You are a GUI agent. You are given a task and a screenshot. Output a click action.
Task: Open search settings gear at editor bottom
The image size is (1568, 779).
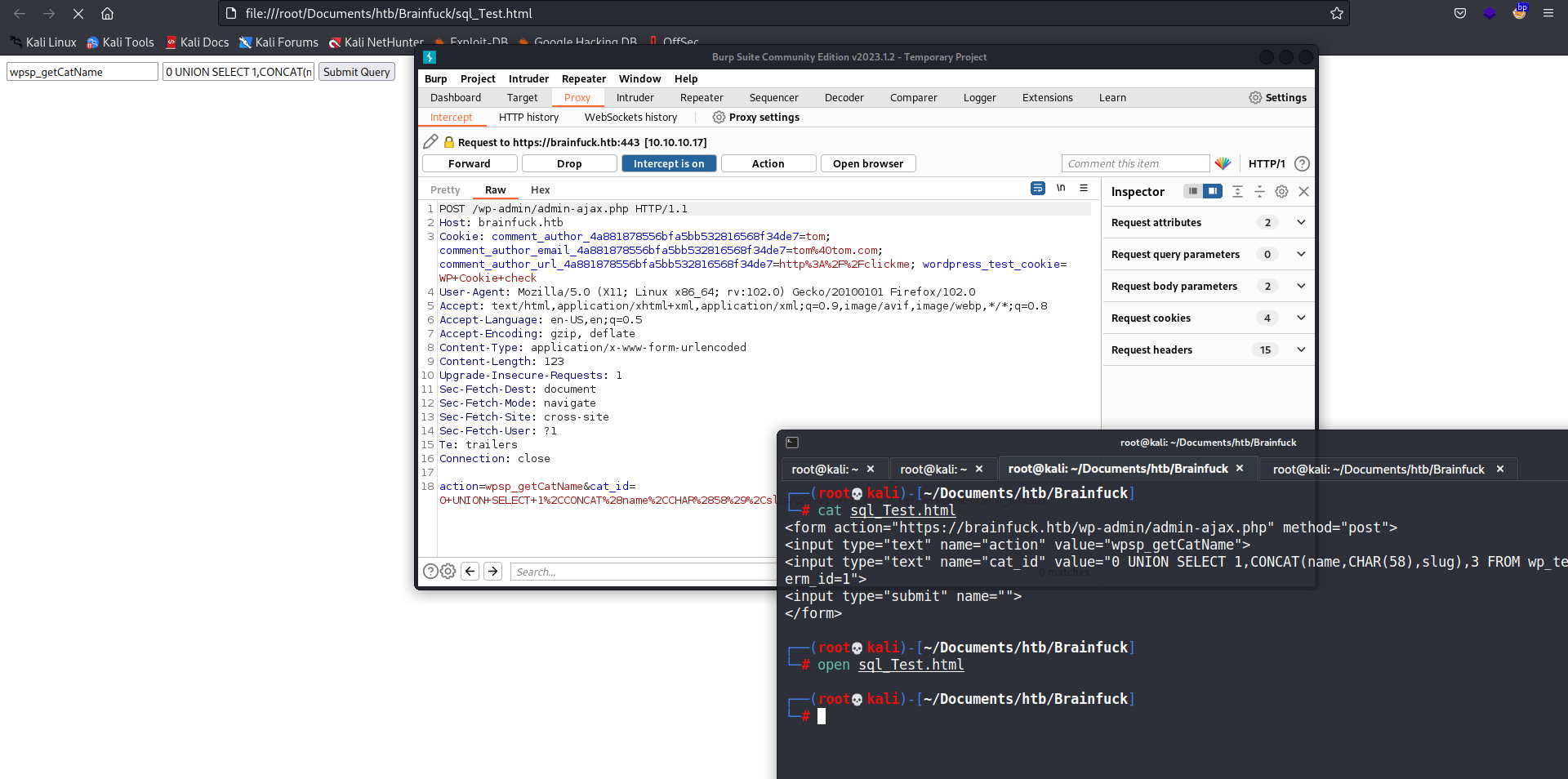pos(448,572)
